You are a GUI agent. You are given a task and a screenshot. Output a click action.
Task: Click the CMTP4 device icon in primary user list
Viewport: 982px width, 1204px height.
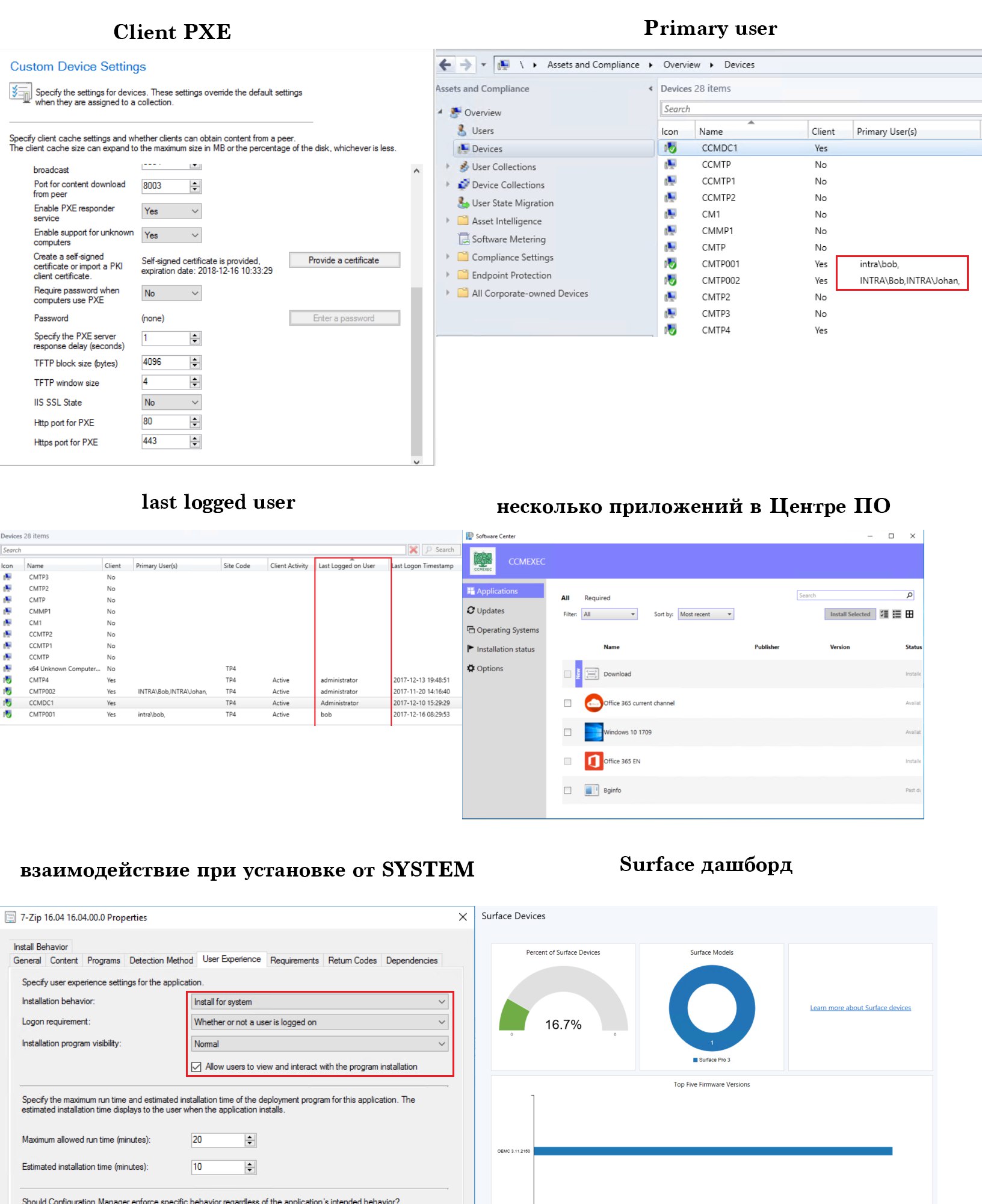(x=670, y=330)
